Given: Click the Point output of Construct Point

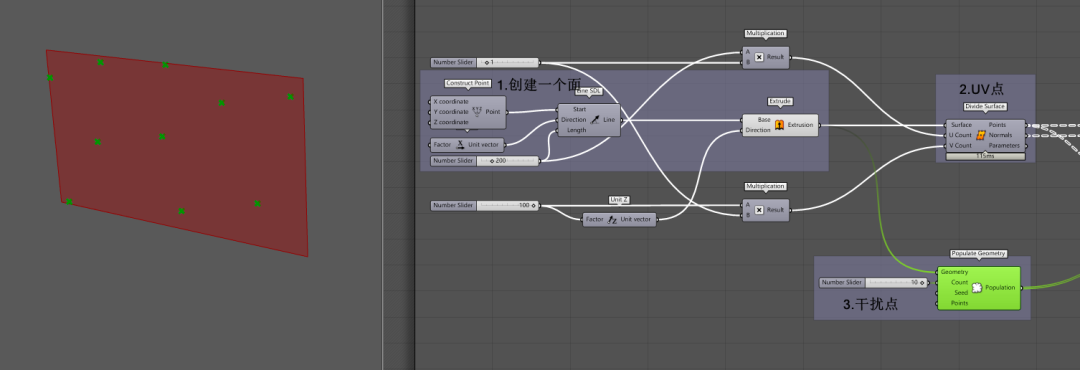Looking at the screenshot, I should point(493,112).
